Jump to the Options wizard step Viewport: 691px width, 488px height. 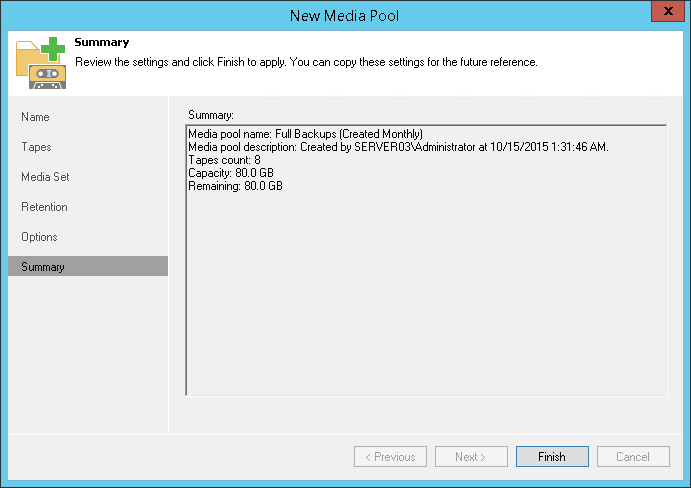pyautogui.click(x=39, y=237)
